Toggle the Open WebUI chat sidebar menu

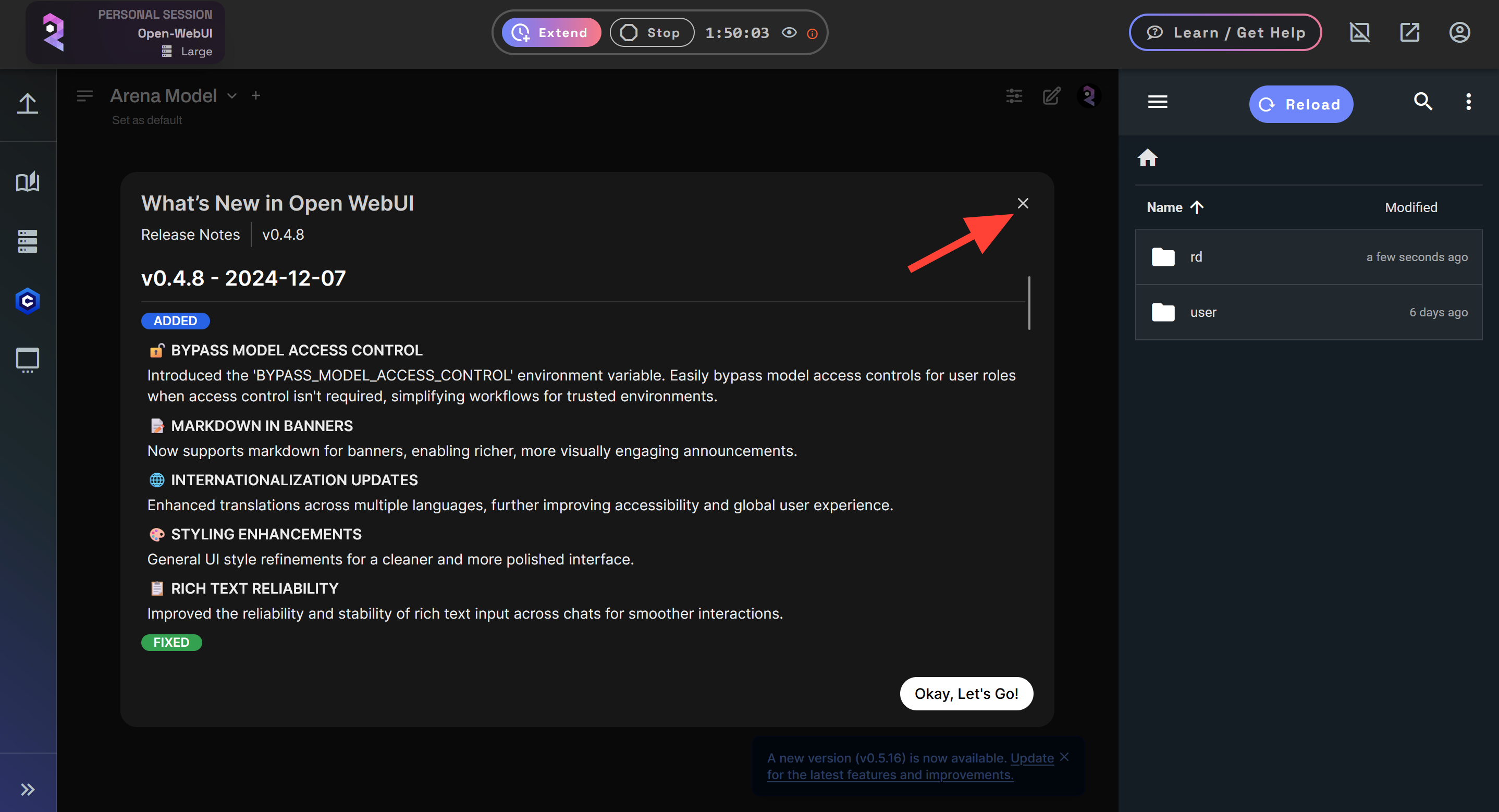click(85, 95)
